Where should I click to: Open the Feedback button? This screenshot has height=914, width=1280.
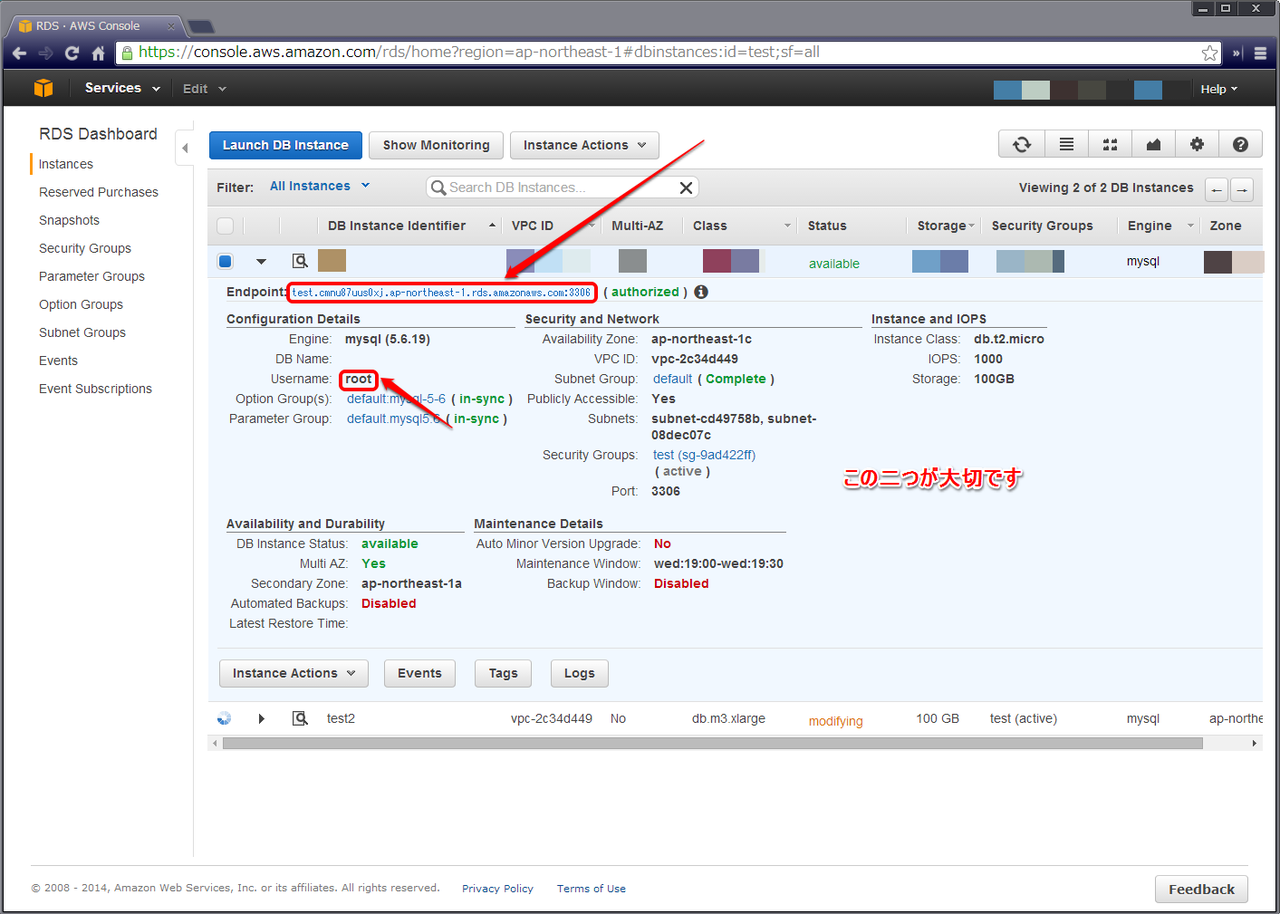click(x=1201, y=889)
